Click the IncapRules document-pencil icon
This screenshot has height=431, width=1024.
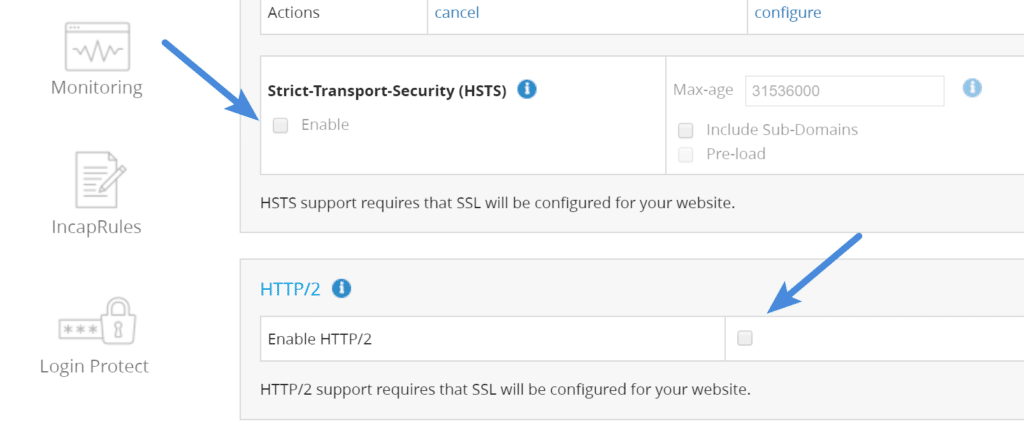click(x=96, y=180)
